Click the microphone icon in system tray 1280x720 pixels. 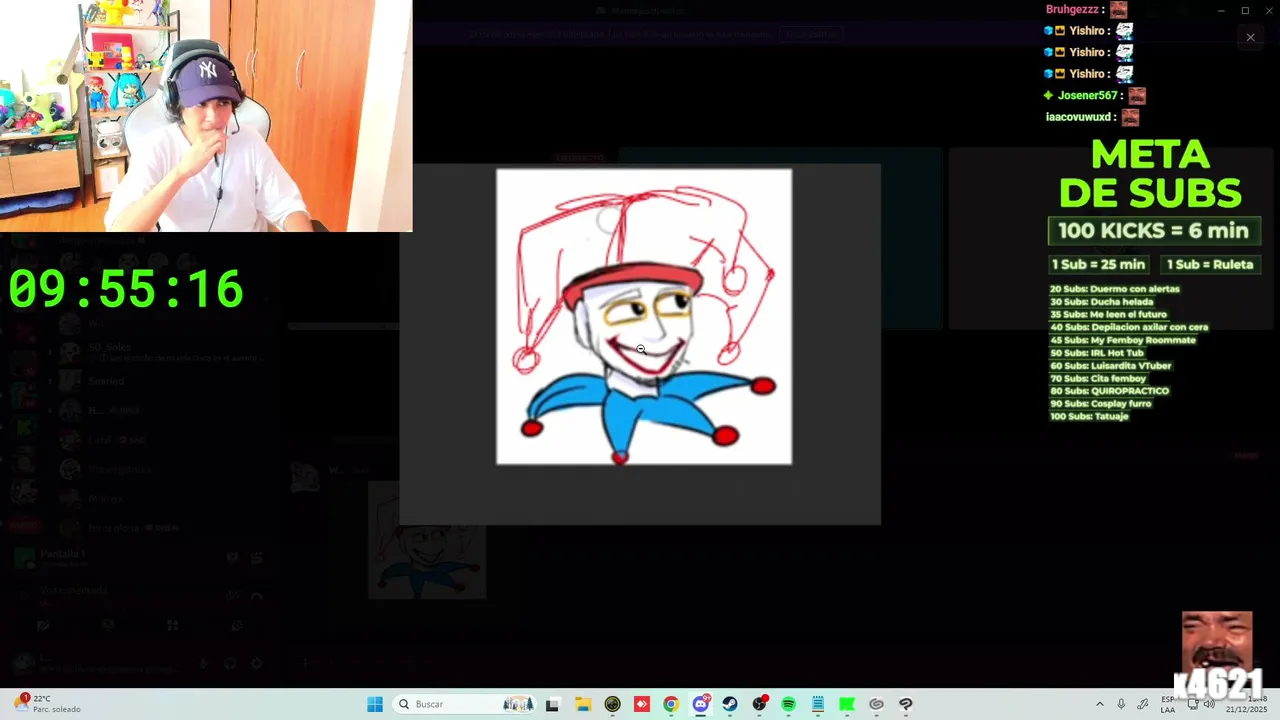point(1121,704)
